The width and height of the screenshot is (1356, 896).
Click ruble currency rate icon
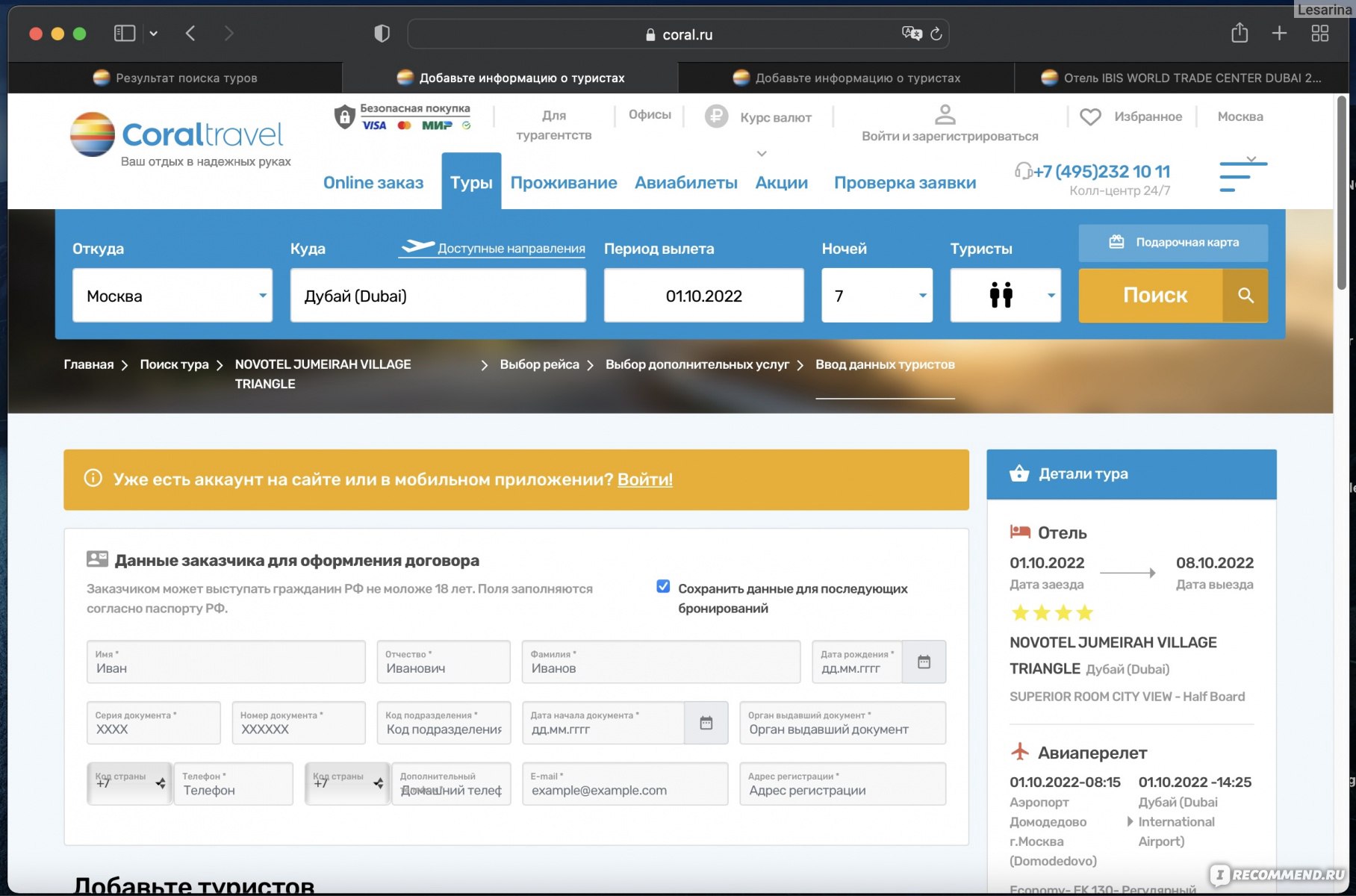(716, 116)
